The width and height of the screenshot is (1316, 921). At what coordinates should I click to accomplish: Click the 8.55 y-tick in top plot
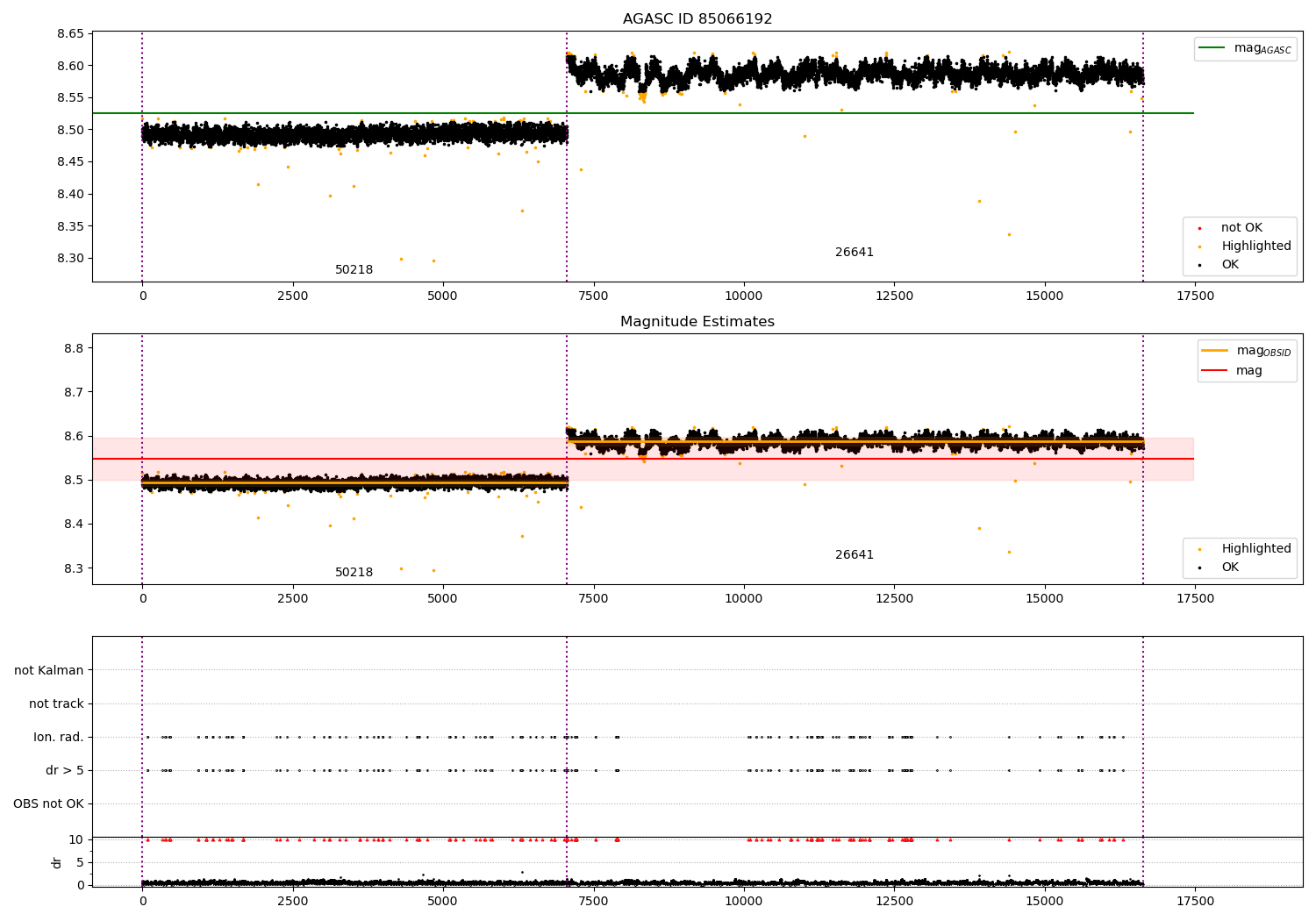coord(71,98)
